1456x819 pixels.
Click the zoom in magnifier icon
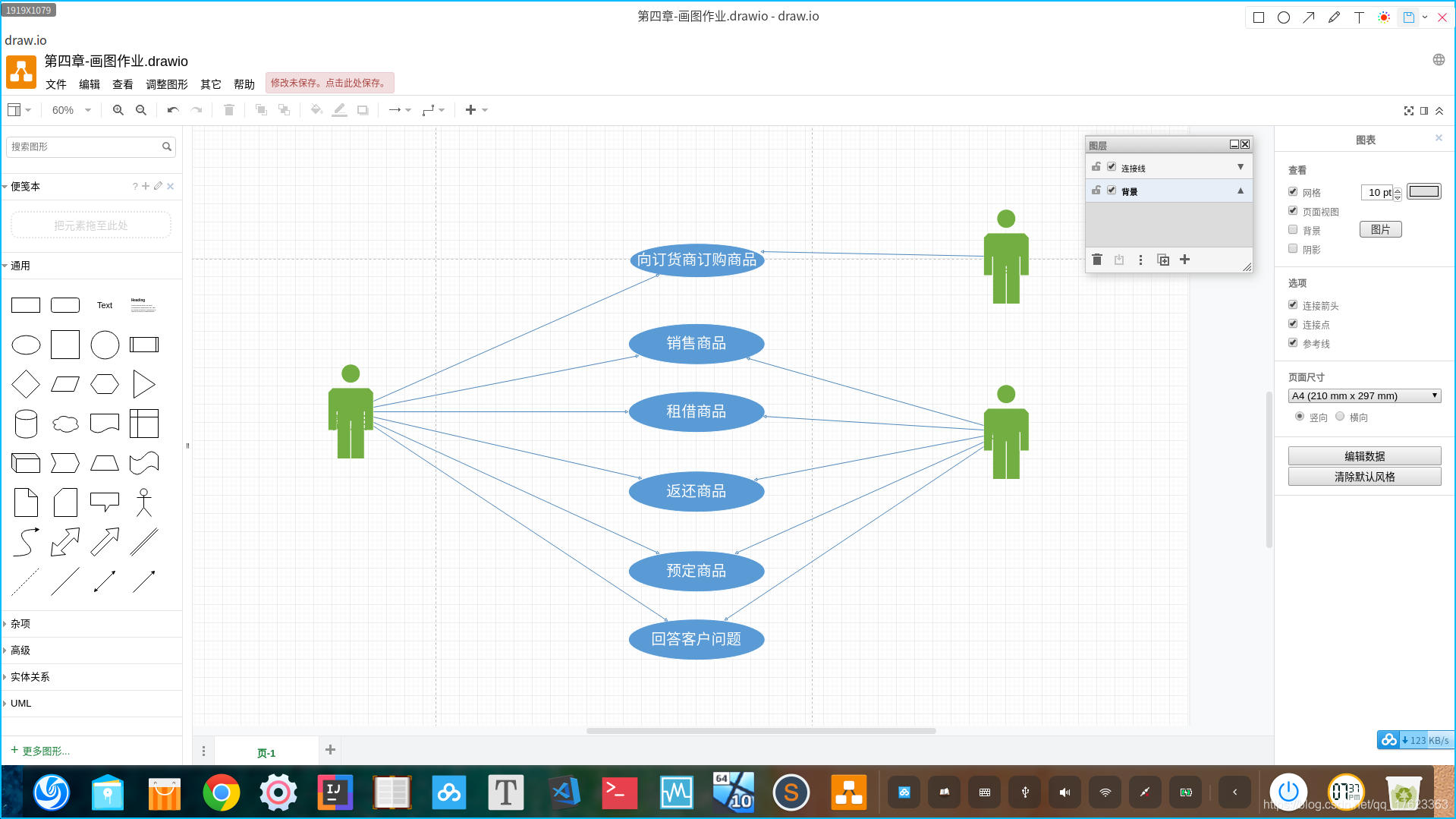[118, 110]
